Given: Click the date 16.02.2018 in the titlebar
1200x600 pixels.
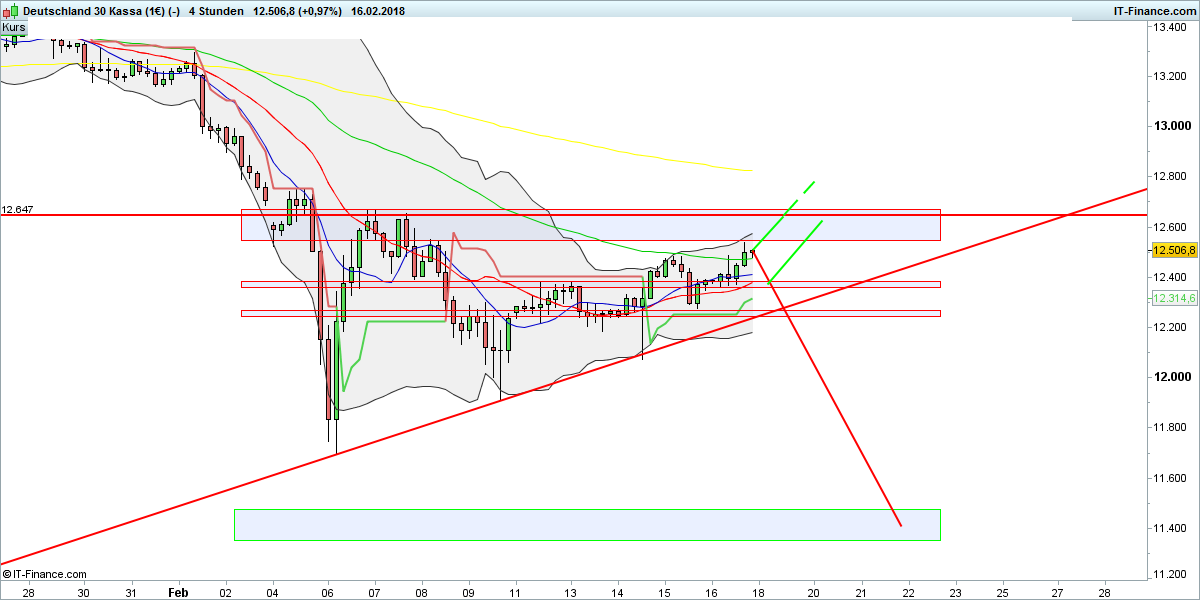Looking at the screenshot, I should [x=380, y=11].
